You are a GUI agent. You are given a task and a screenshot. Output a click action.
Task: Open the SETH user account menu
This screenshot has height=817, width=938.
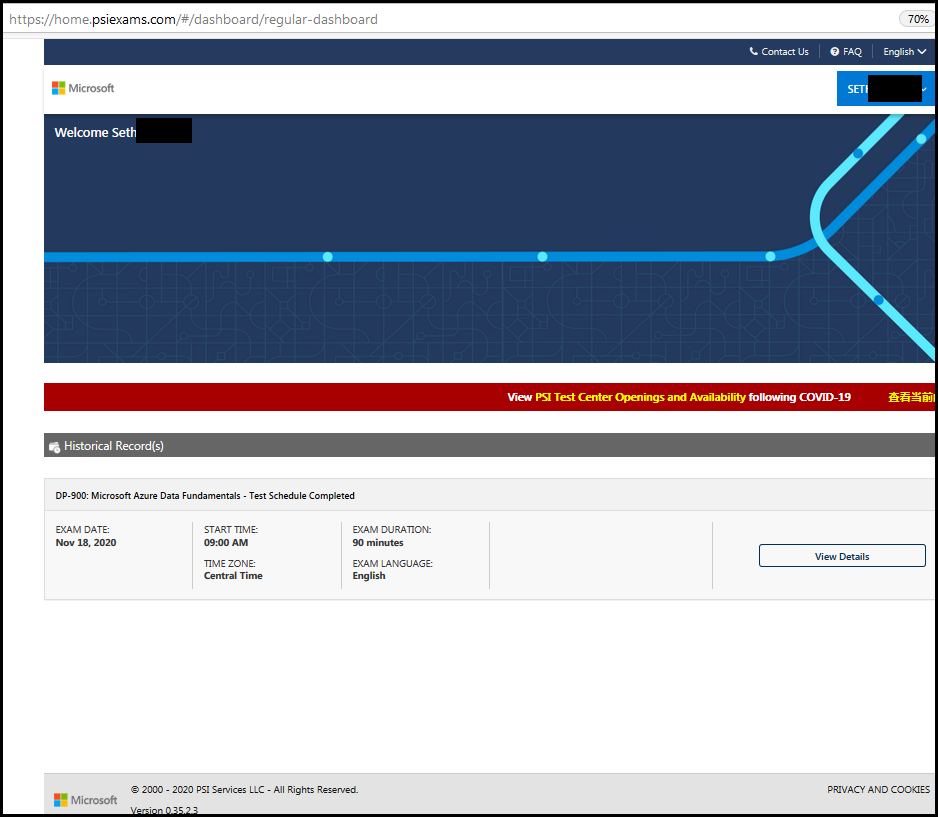885,89
